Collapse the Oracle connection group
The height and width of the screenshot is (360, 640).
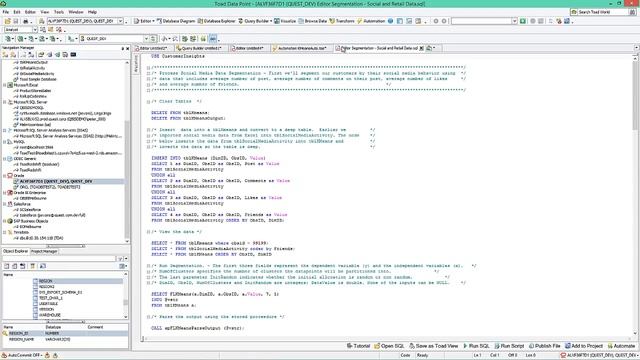[4, 176]
